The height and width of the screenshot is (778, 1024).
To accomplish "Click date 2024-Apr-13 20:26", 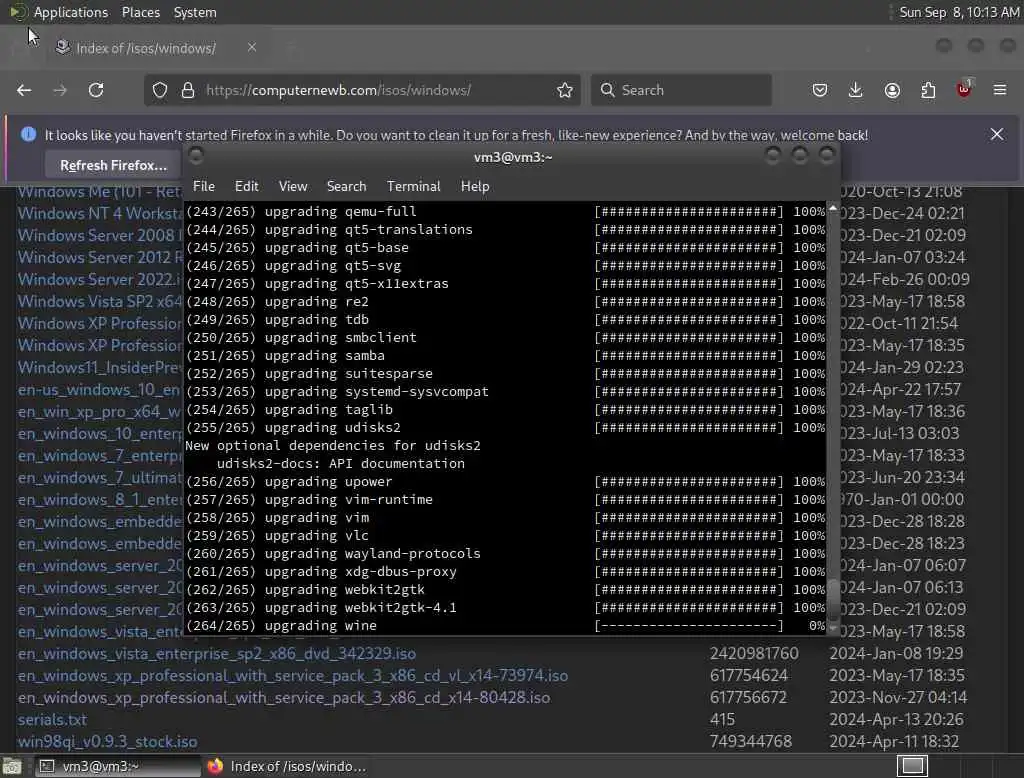I will click(x=896, y=719).
